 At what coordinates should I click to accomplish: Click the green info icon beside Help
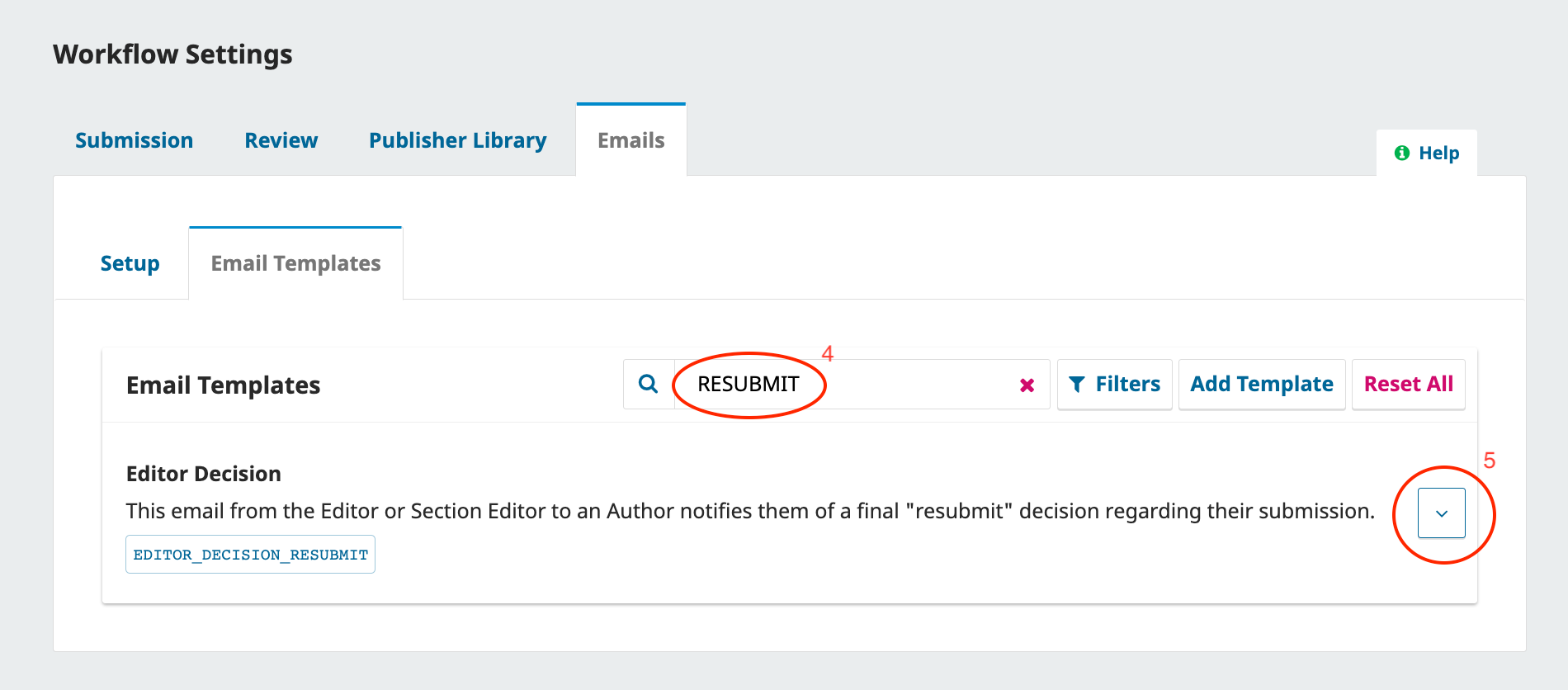click(1401, 153)
